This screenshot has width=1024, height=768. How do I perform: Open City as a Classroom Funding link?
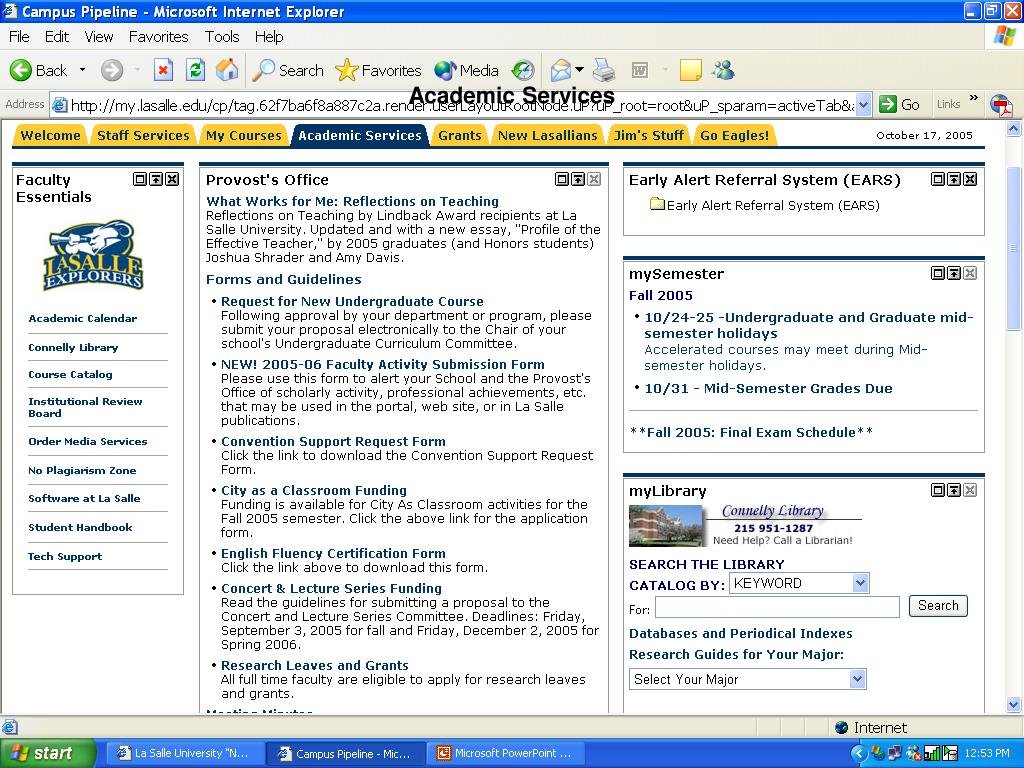point(313,490)
